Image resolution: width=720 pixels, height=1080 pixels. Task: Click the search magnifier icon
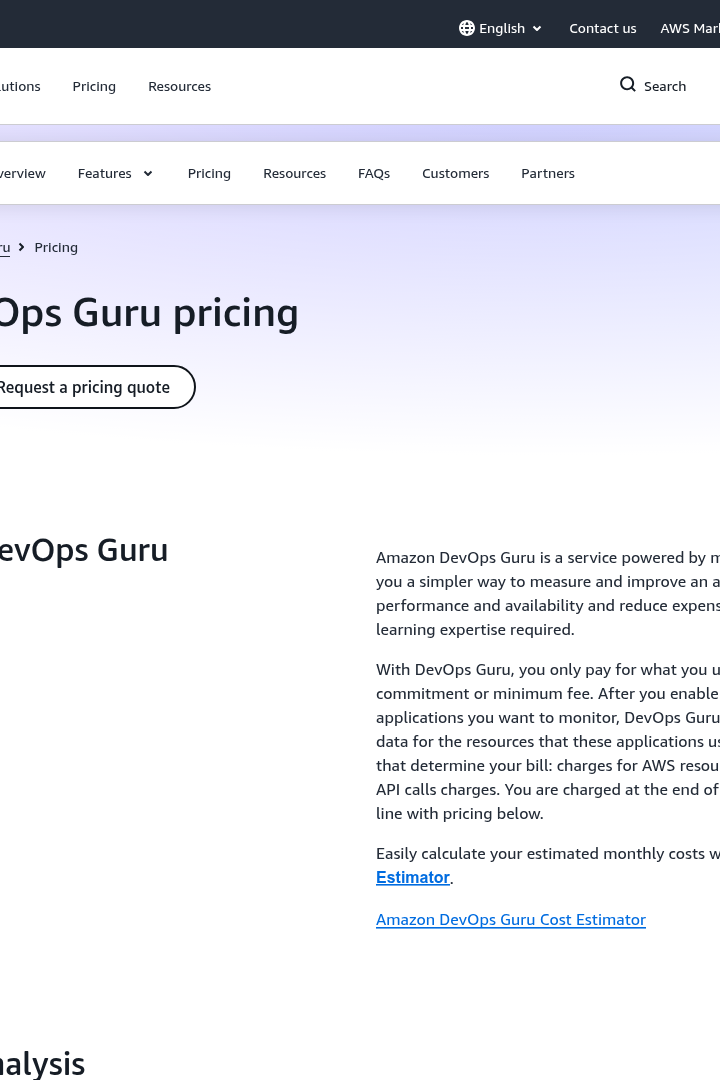point(628,85)
